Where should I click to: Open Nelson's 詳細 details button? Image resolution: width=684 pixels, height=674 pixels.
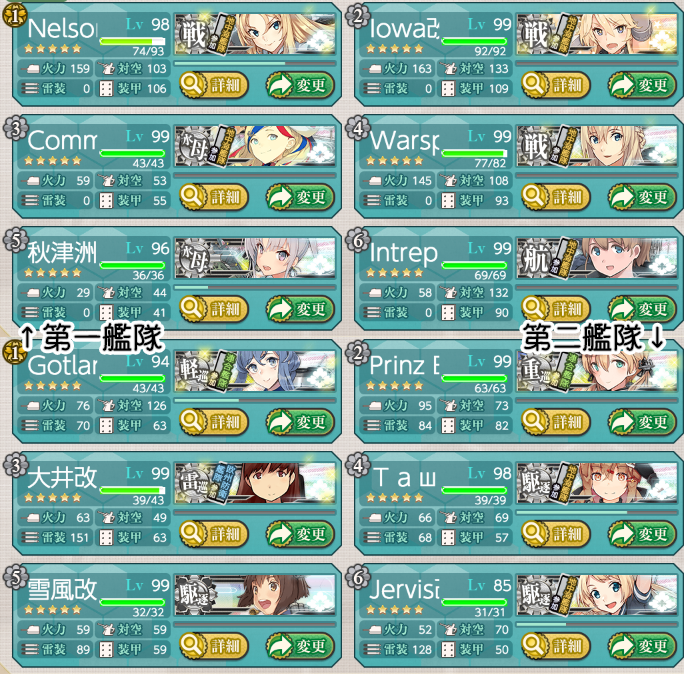tap(214, 85)
